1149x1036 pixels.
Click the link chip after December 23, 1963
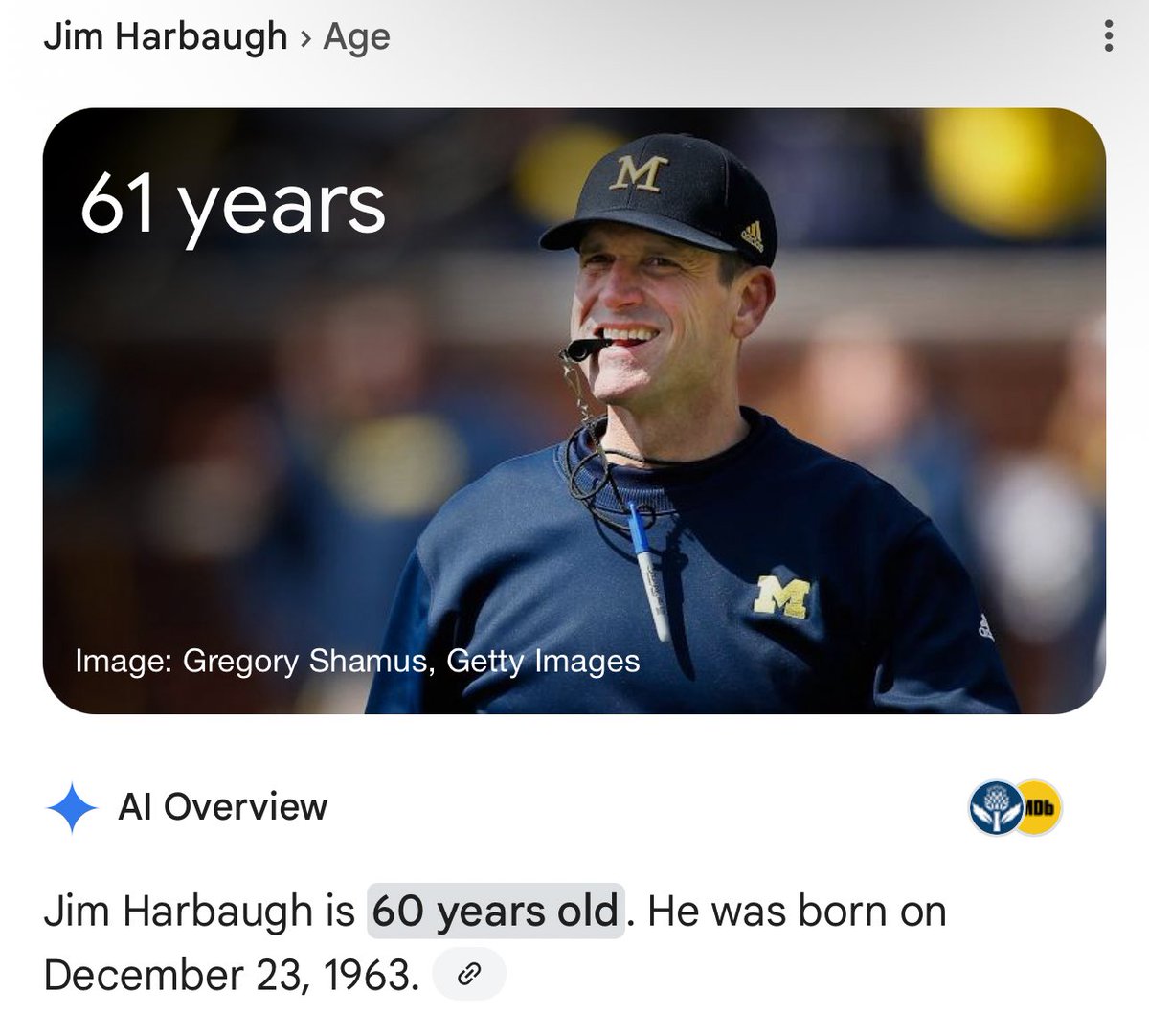point(469,975)
